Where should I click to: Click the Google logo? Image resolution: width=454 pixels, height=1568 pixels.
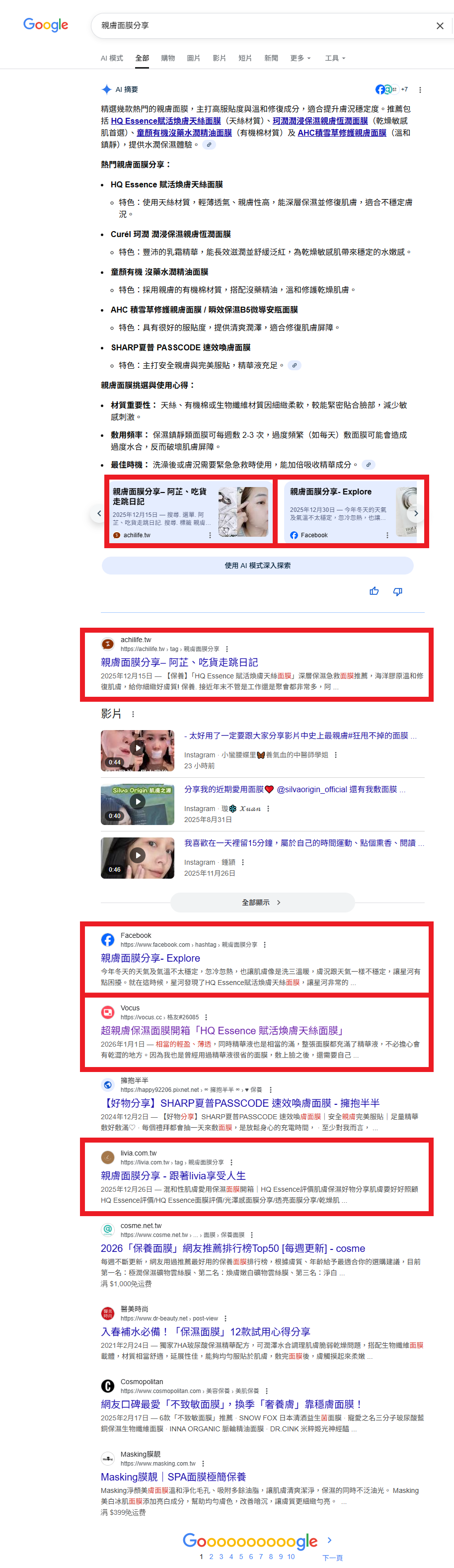(46, 25)
